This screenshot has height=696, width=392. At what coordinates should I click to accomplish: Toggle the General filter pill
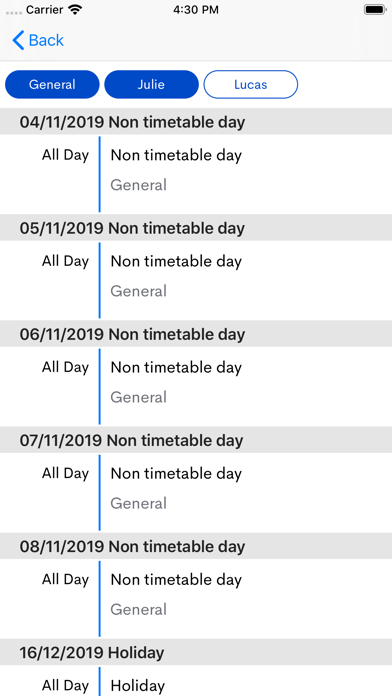point(52,84)
